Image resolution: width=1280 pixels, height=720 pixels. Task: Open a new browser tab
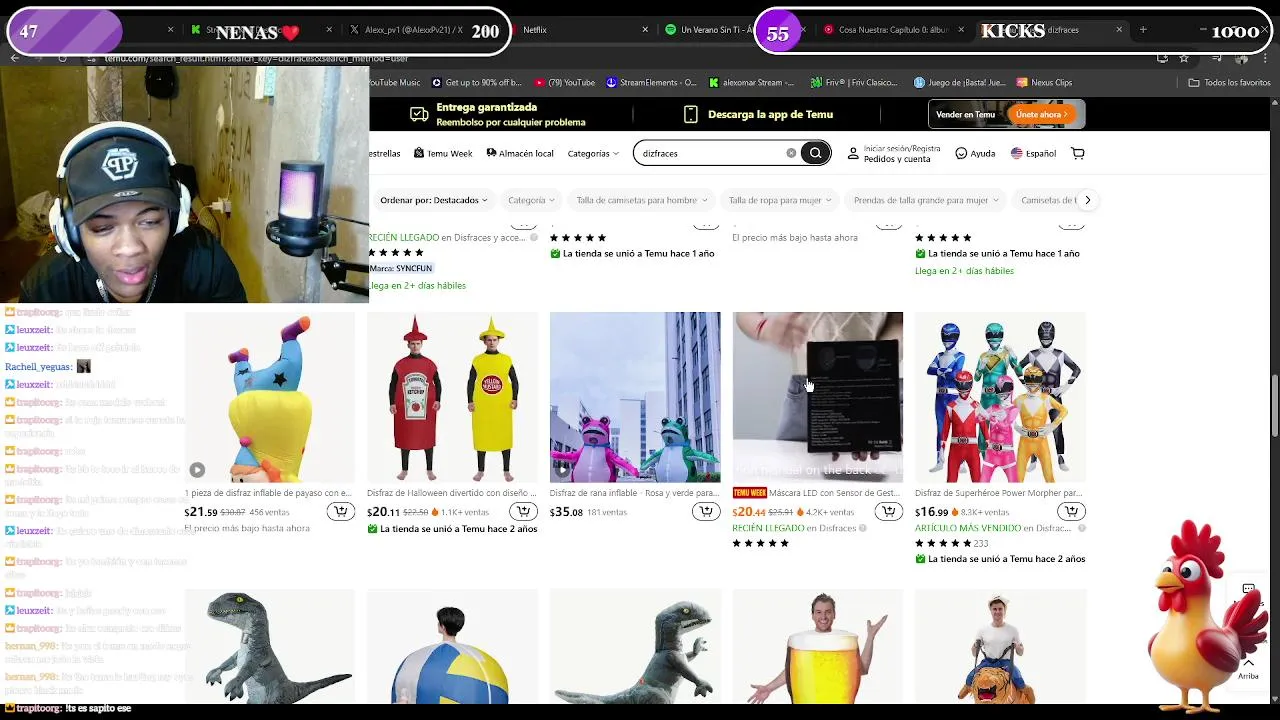[x=1142, y=30]
